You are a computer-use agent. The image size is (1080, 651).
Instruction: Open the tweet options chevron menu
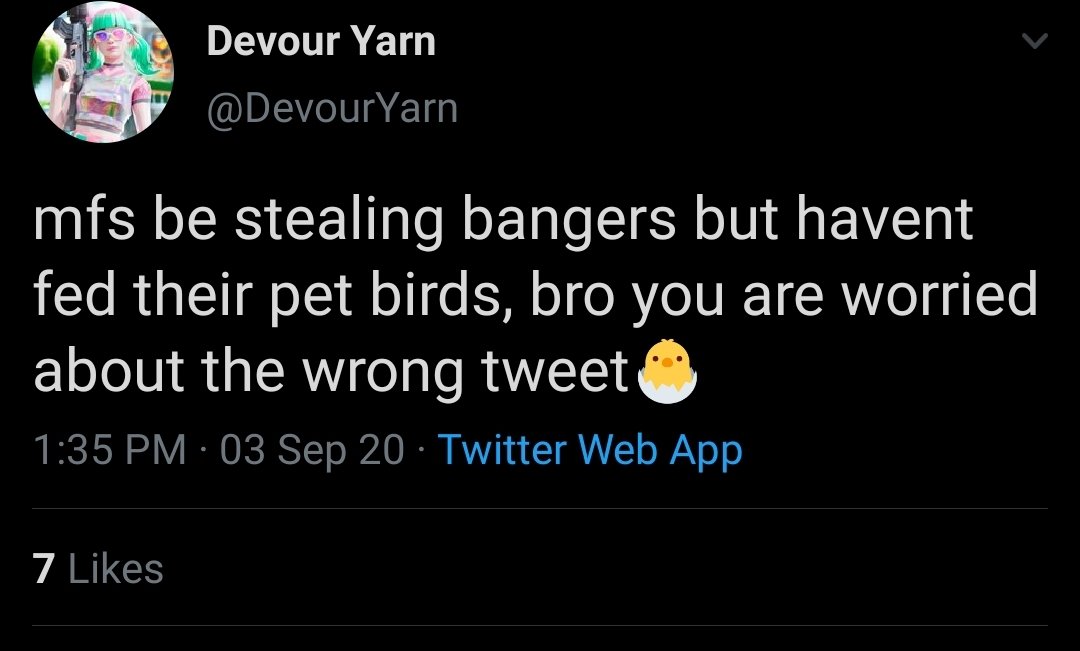(x=1037, y=42)
